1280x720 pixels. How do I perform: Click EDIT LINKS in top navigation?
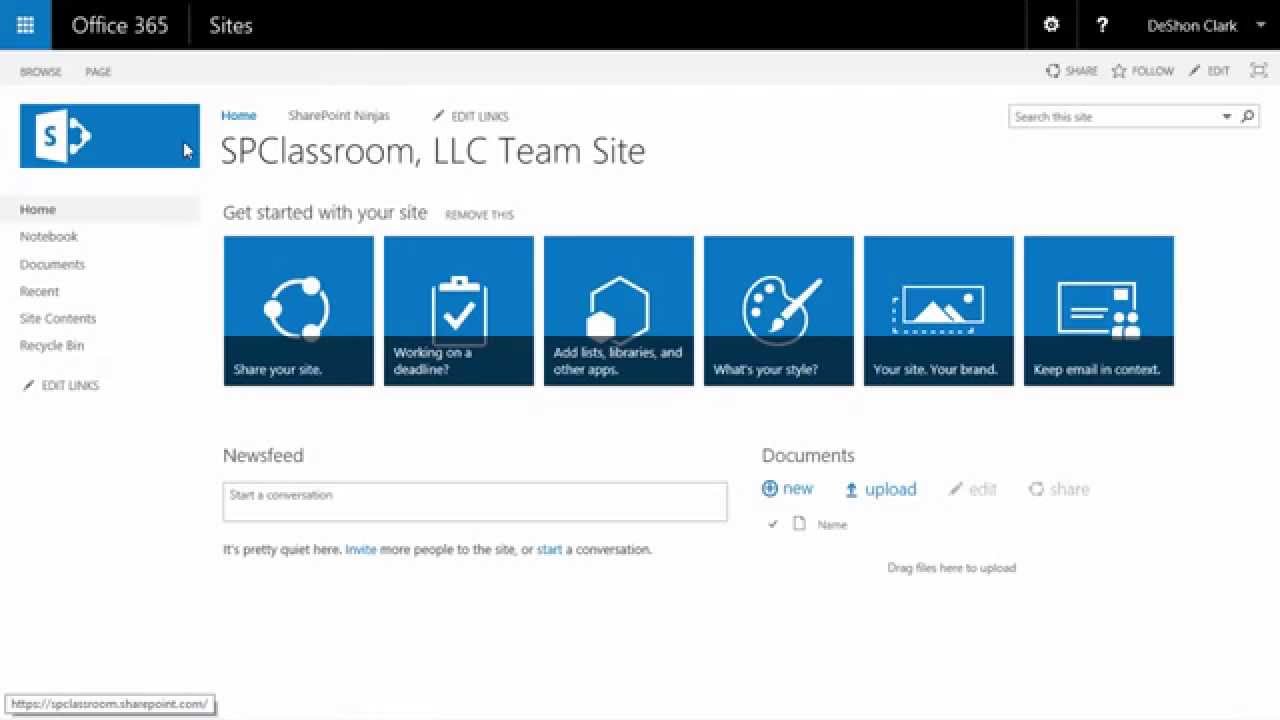[x=471, y=116]
